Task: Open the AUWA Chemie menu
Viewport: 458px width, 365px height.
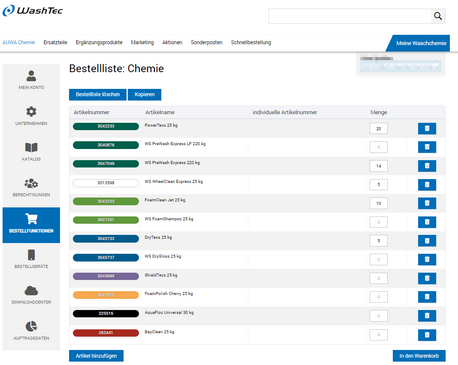Action: (19, 42)
